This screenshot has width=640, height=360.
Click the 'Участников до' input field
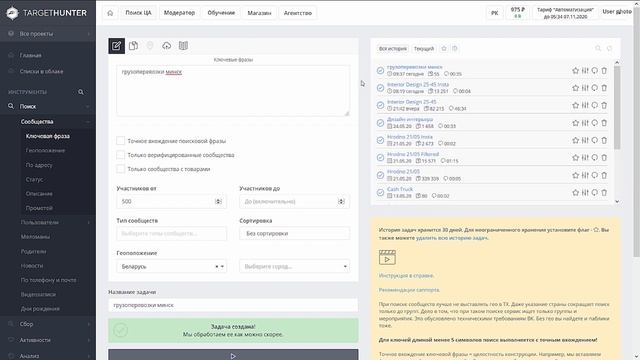coord(294,202)
